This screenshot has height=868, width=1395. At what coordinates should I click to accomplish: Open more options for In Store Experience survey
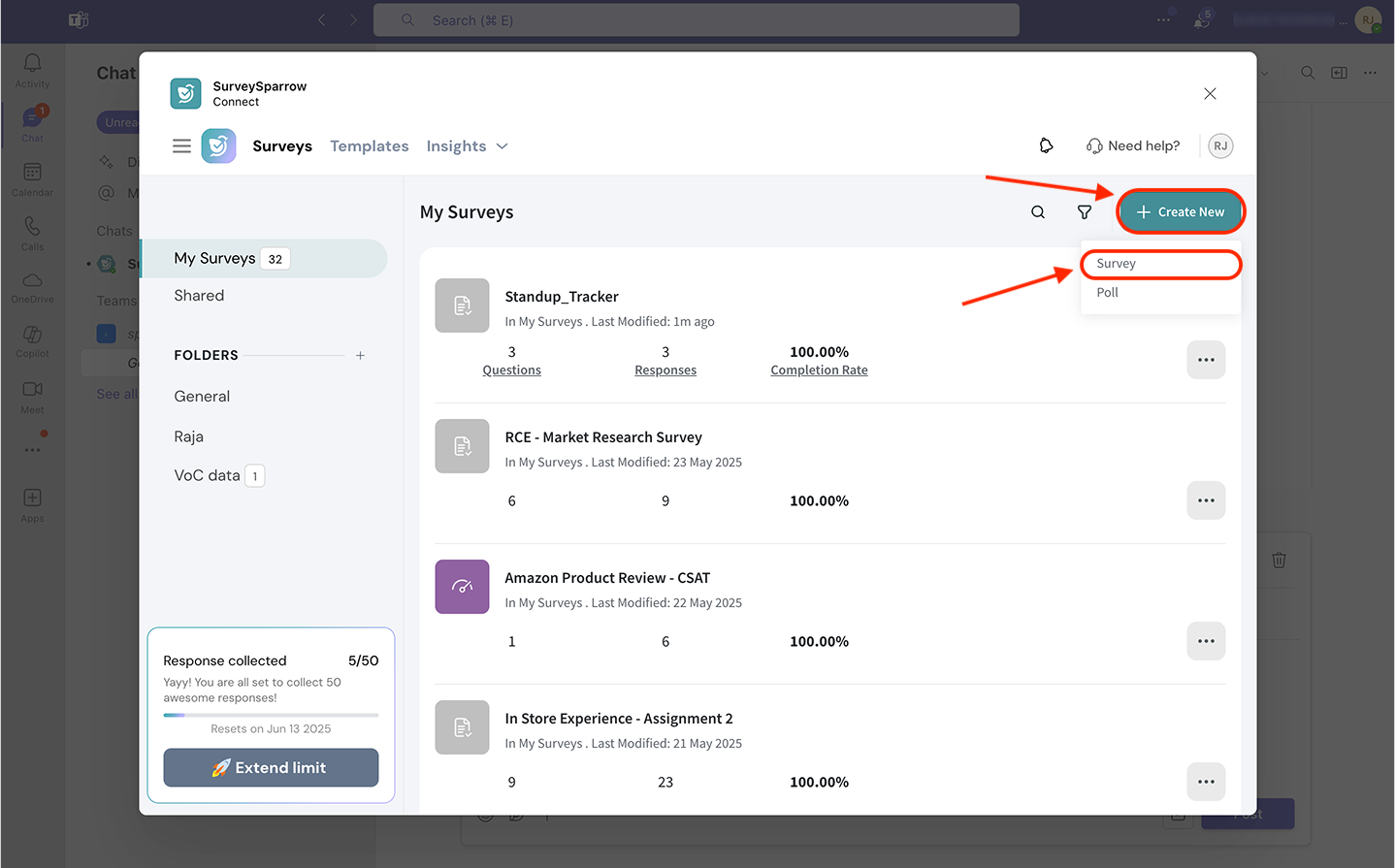tap(1206, 782)
